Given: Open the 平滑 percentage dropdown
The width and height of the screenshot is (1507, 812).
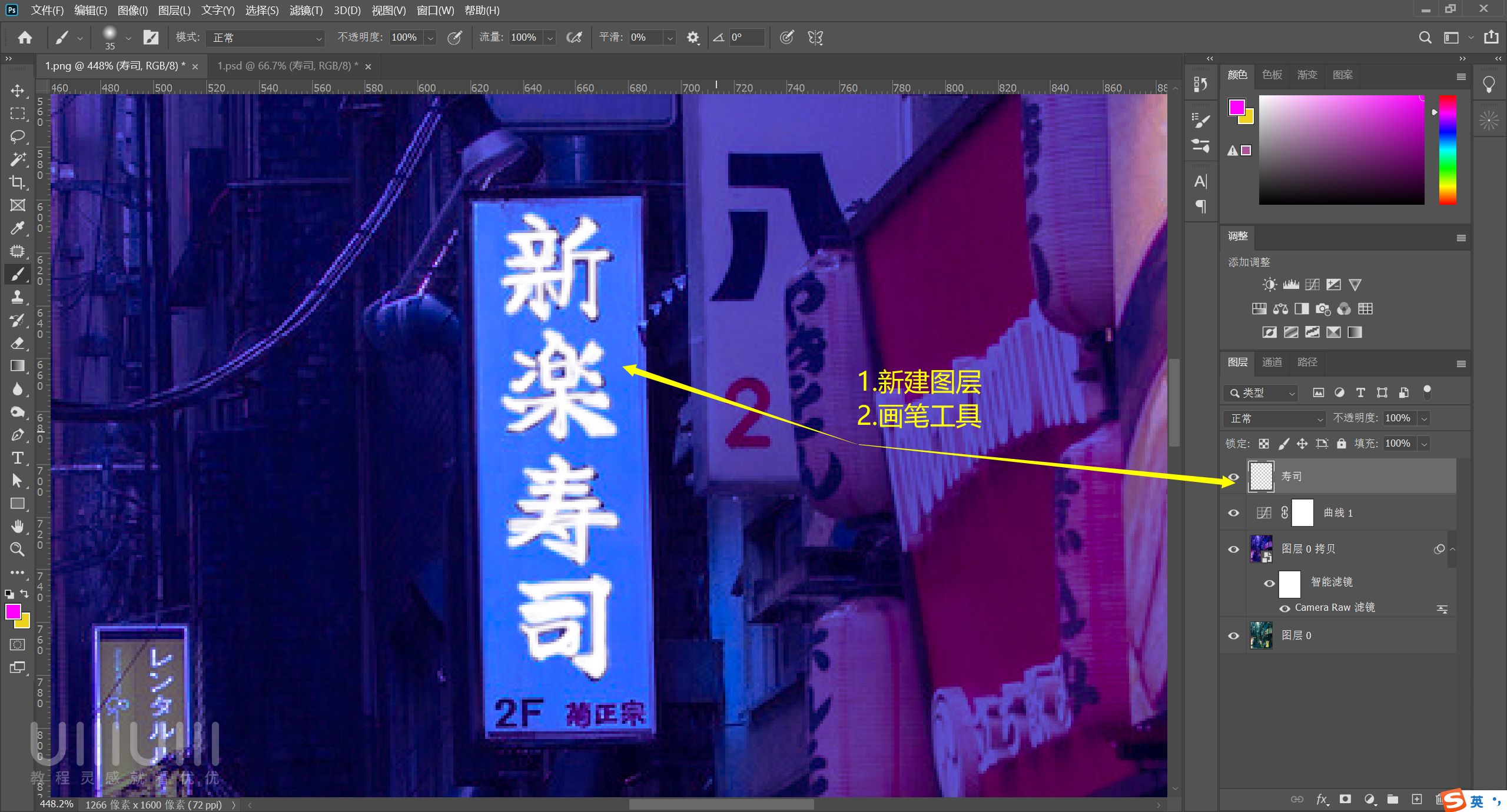Looking at the screenshot, I should pos(669,38).
